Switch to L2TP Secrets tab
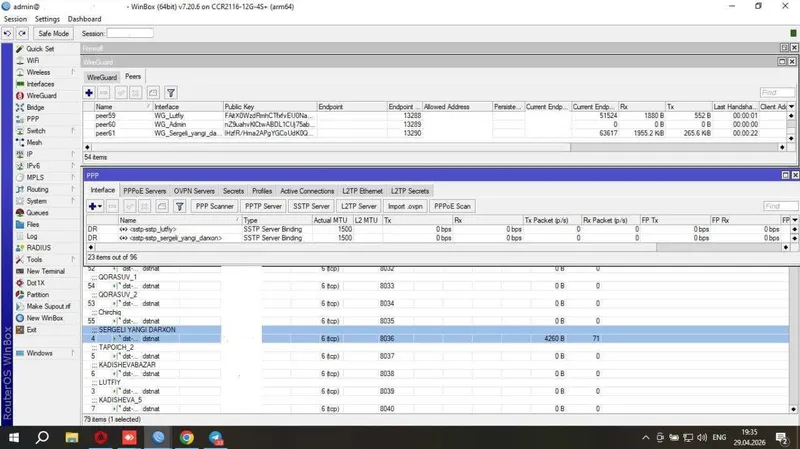 click(410, 191)
